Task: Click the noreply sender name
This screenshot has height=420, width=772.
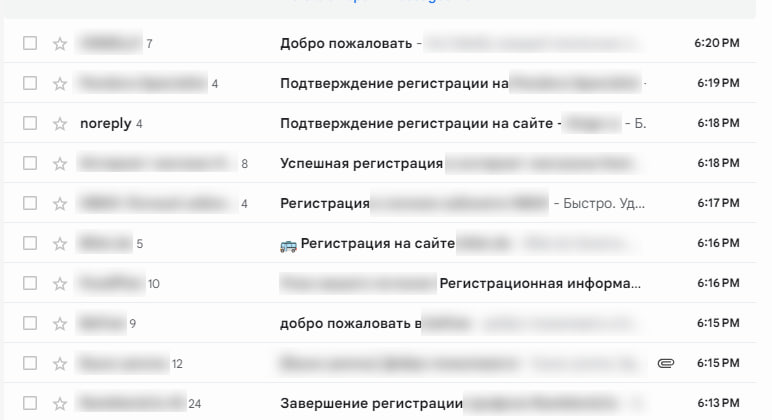Action: coord(106,123)
